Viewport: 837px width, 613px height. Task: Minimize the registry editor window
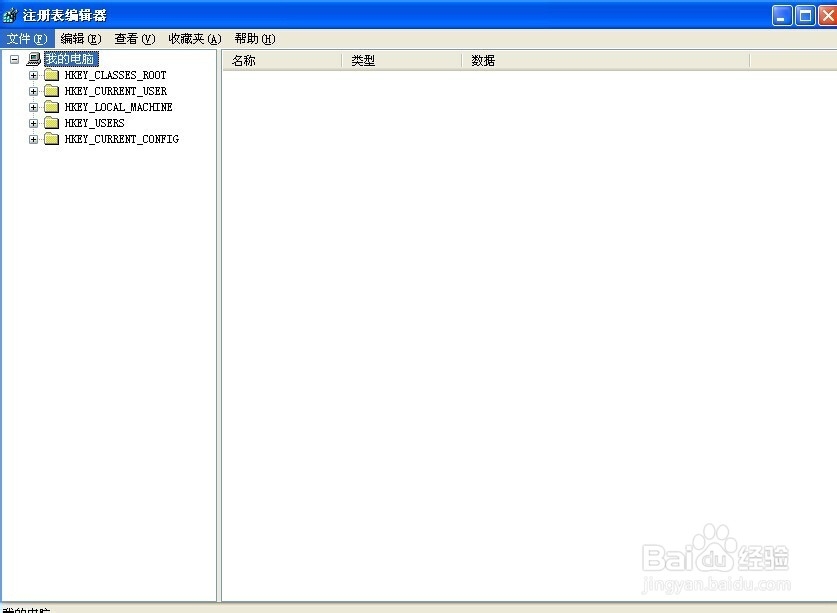(781, 15)
